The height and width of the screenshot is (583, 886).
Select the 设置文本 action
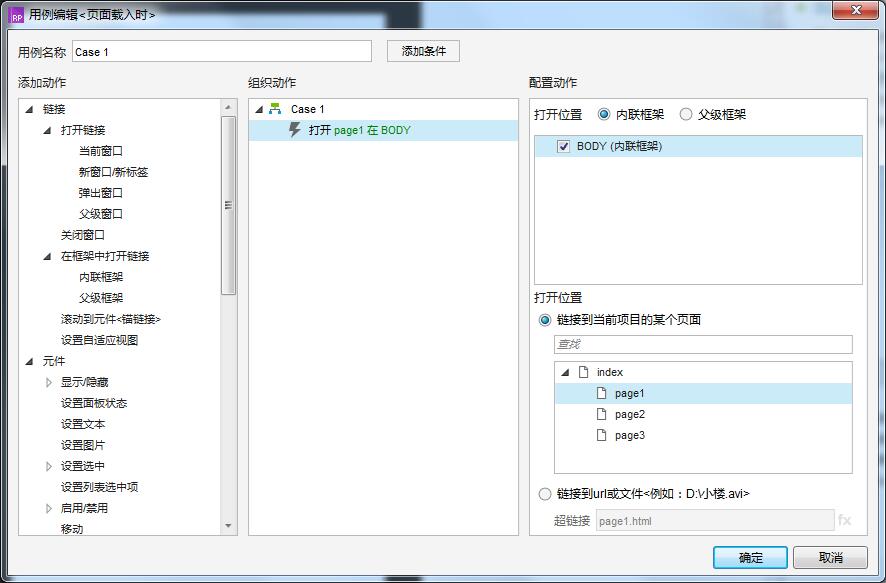[x=82, y=424]
